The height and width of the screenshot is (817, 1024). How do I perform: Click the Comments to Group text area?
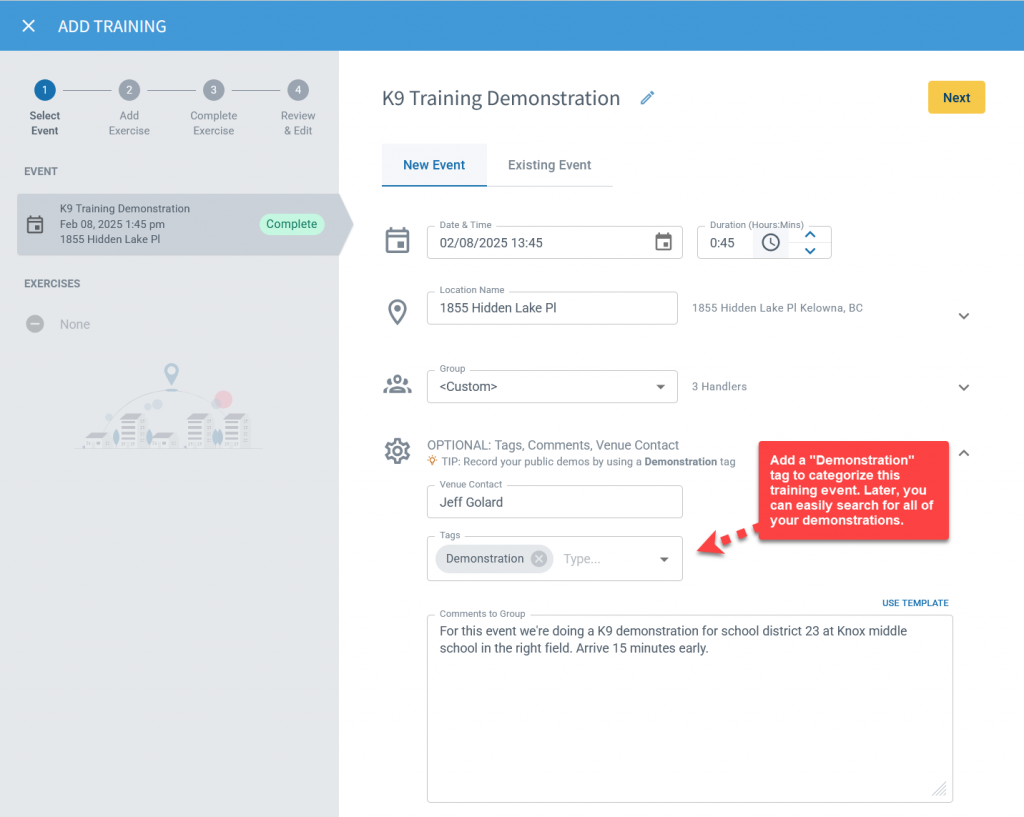click(690, 709)
